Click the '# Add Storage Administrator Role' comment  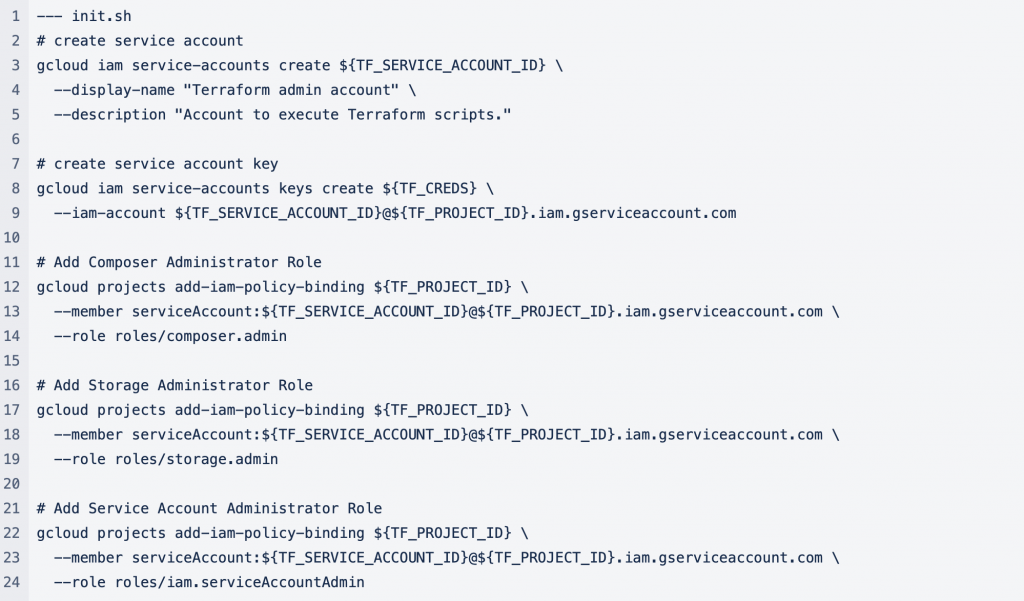coord(174,385)
